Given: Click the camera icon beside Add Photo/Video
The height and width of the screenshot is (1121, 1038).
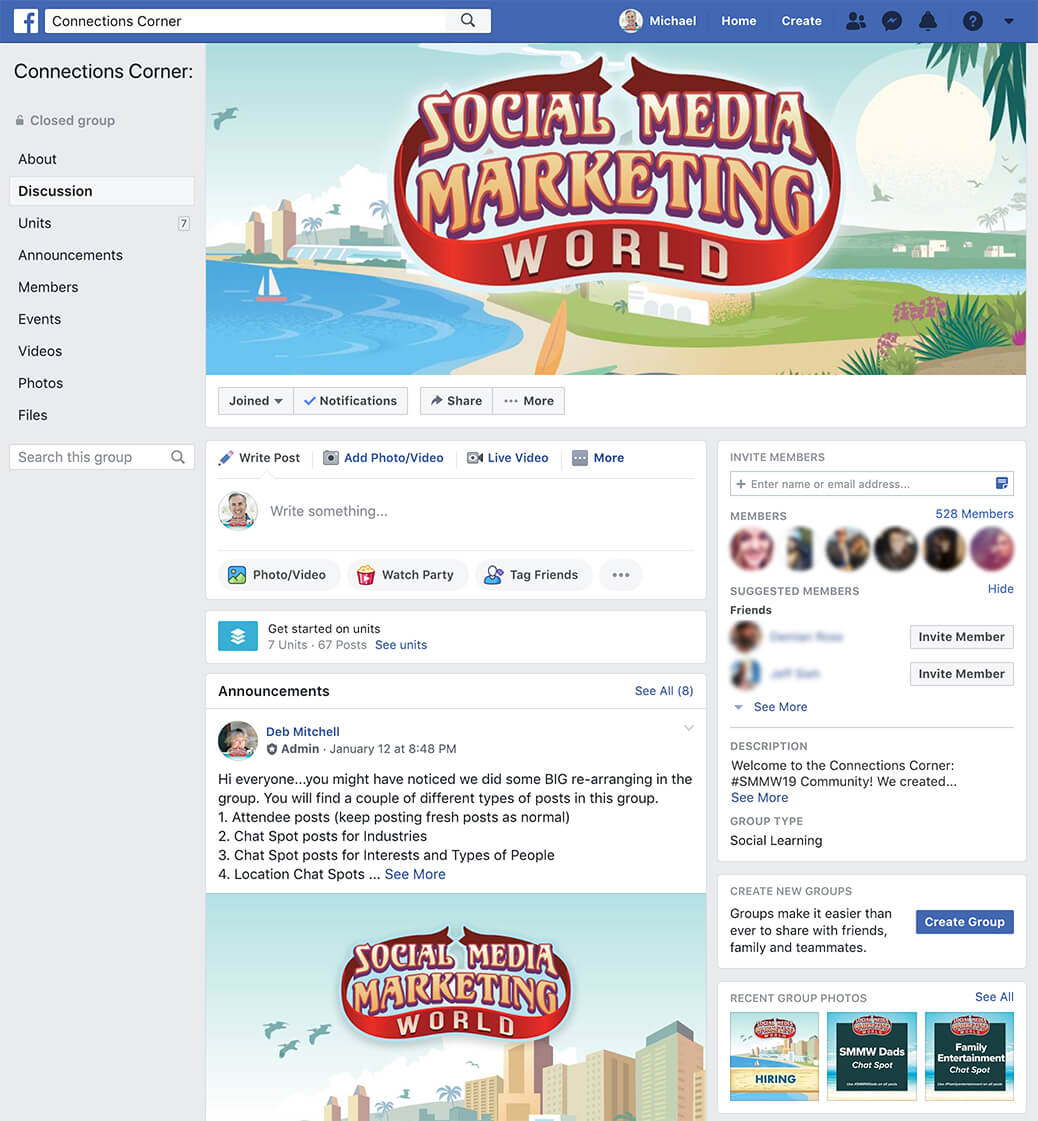Looking at the screenshot, I should [x=331, y=458].
